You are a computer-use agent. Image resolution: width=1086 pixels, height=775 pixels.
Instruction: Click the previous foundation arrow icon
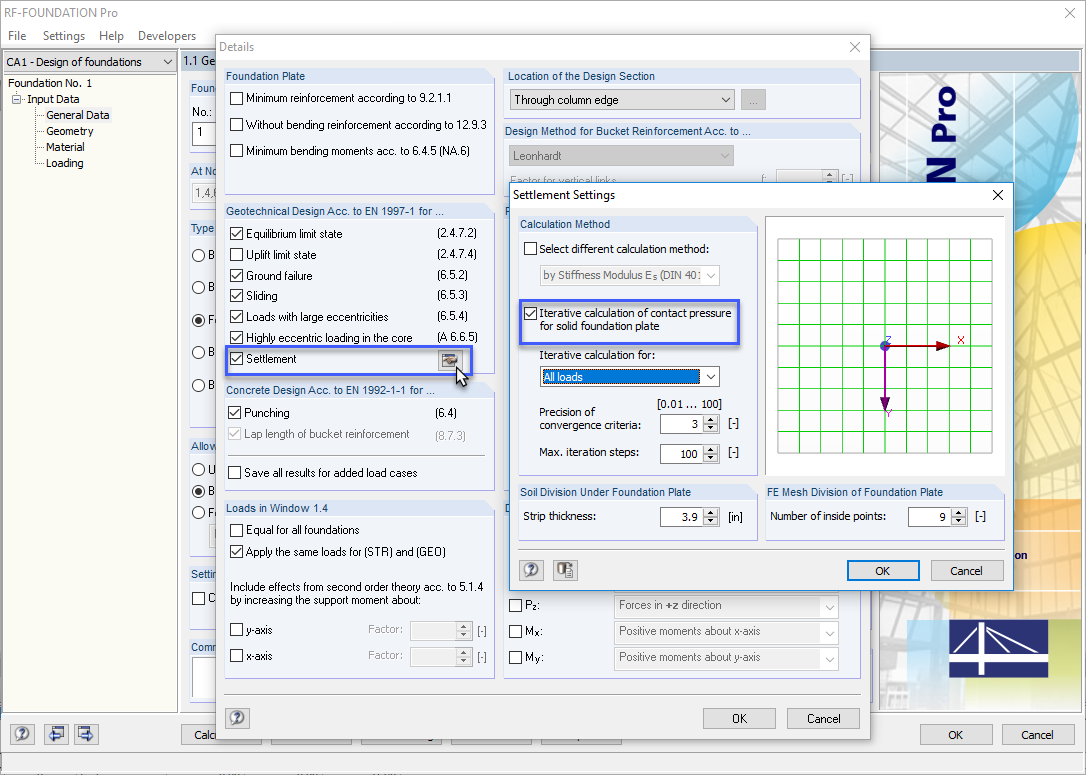(x=56, y=734)
